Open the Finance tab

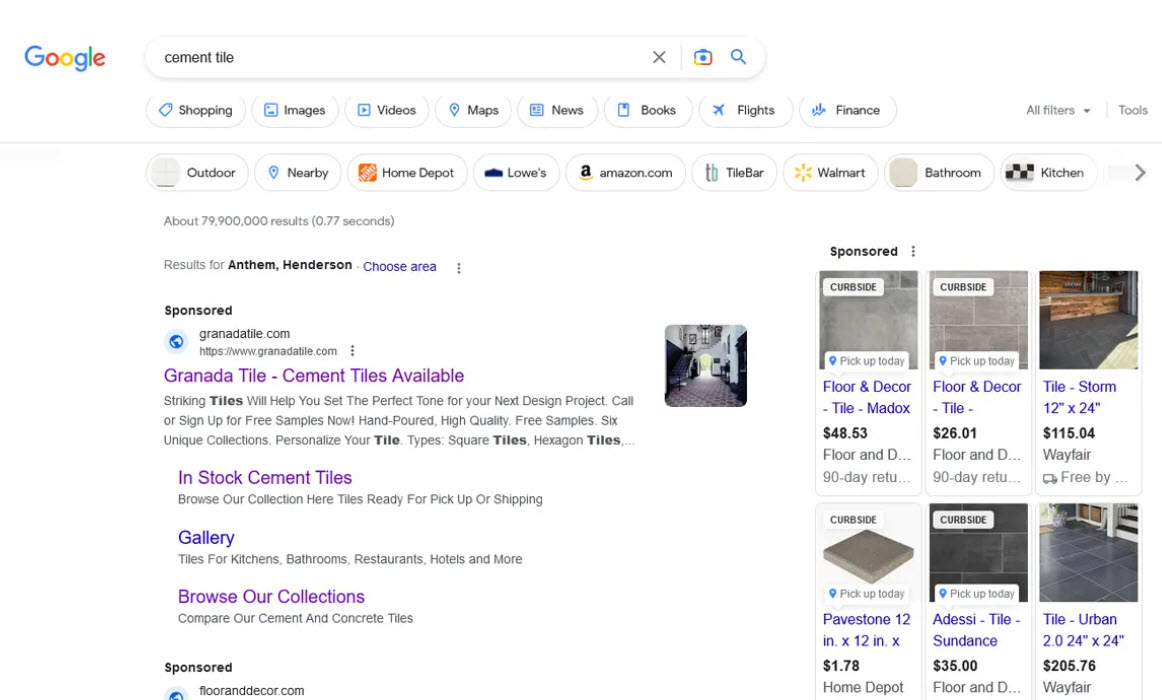(847, 110)
